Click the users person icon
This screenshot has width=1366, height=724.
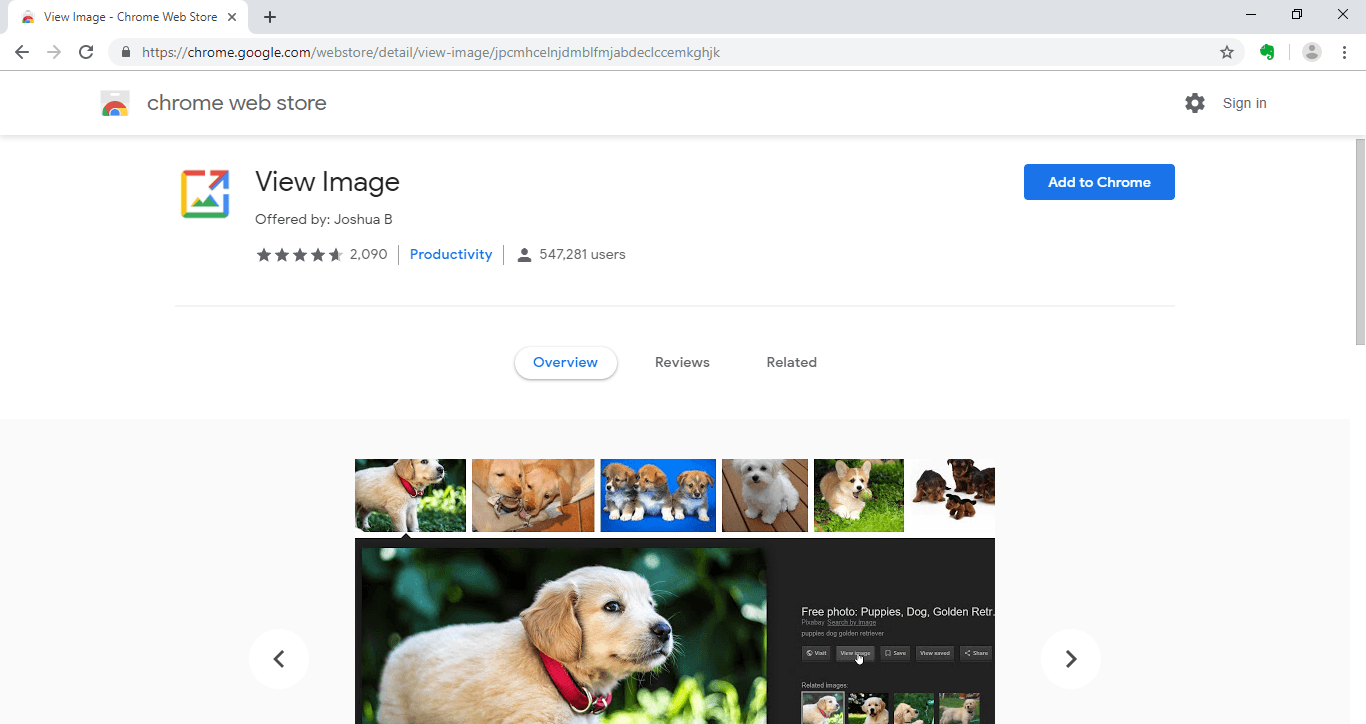coord(524,255)
